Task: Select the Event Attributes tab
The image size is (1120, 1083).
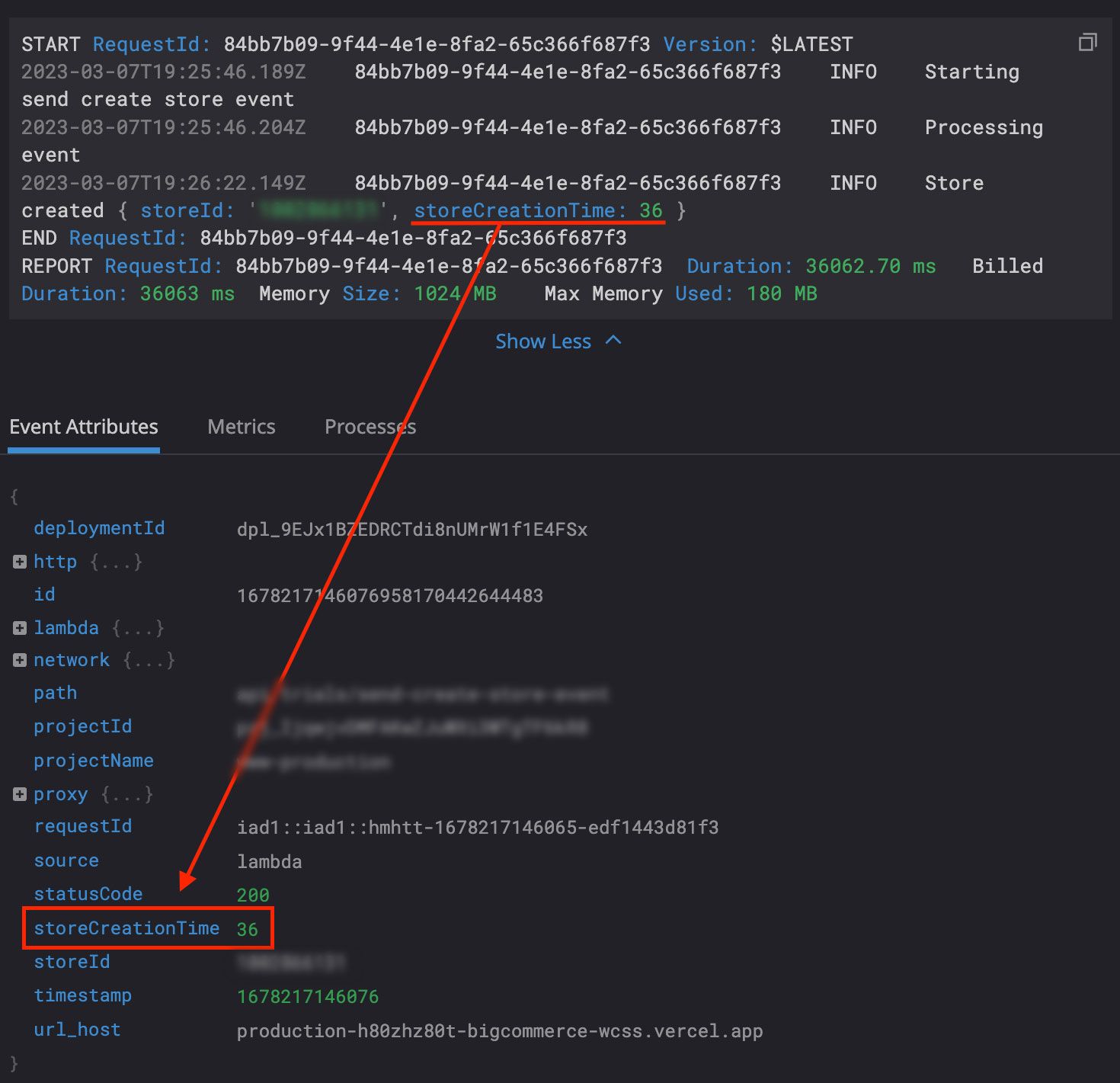Action: (84, 427)
